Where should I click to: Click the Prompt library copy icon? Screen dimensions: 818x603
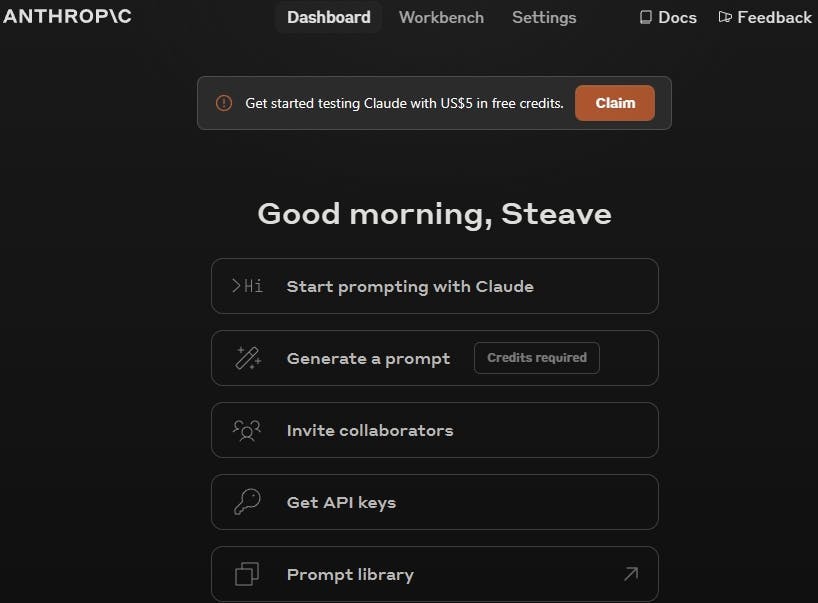pos(247,574)
